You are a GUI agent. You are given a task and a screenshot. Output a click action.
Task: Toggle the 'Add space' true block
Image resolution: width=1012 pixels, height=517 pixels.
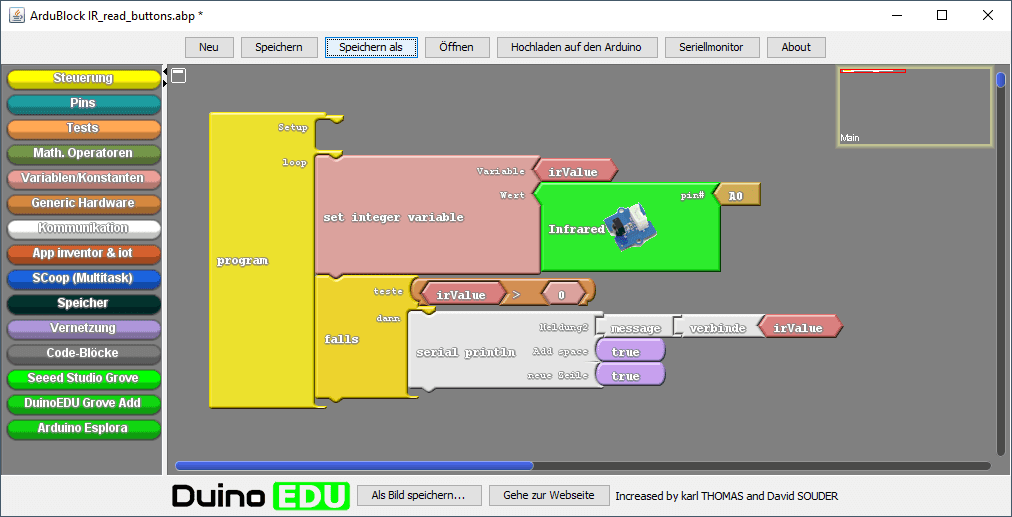[629, 351]
